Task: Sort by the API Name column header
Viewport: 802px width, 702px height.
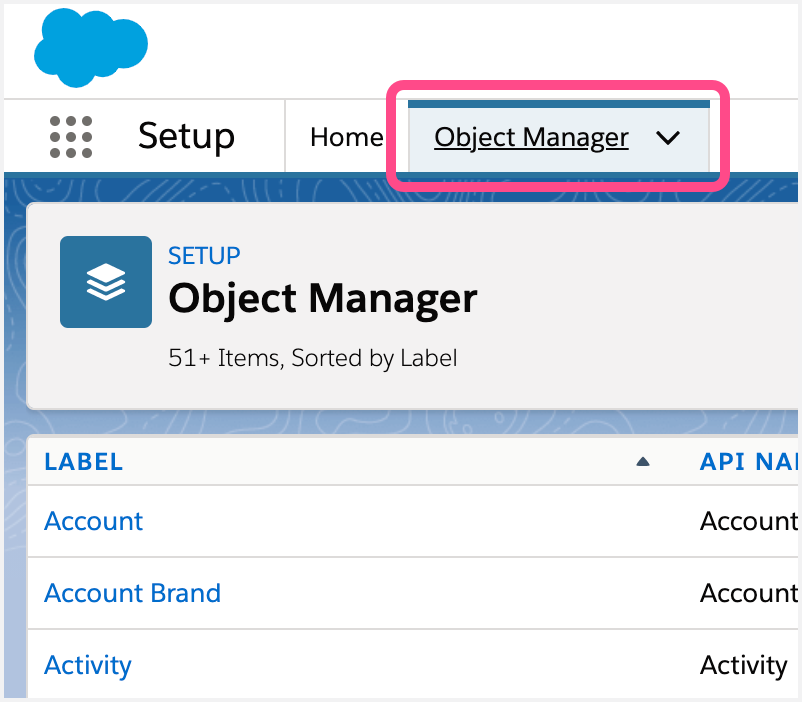Action: 748,462
